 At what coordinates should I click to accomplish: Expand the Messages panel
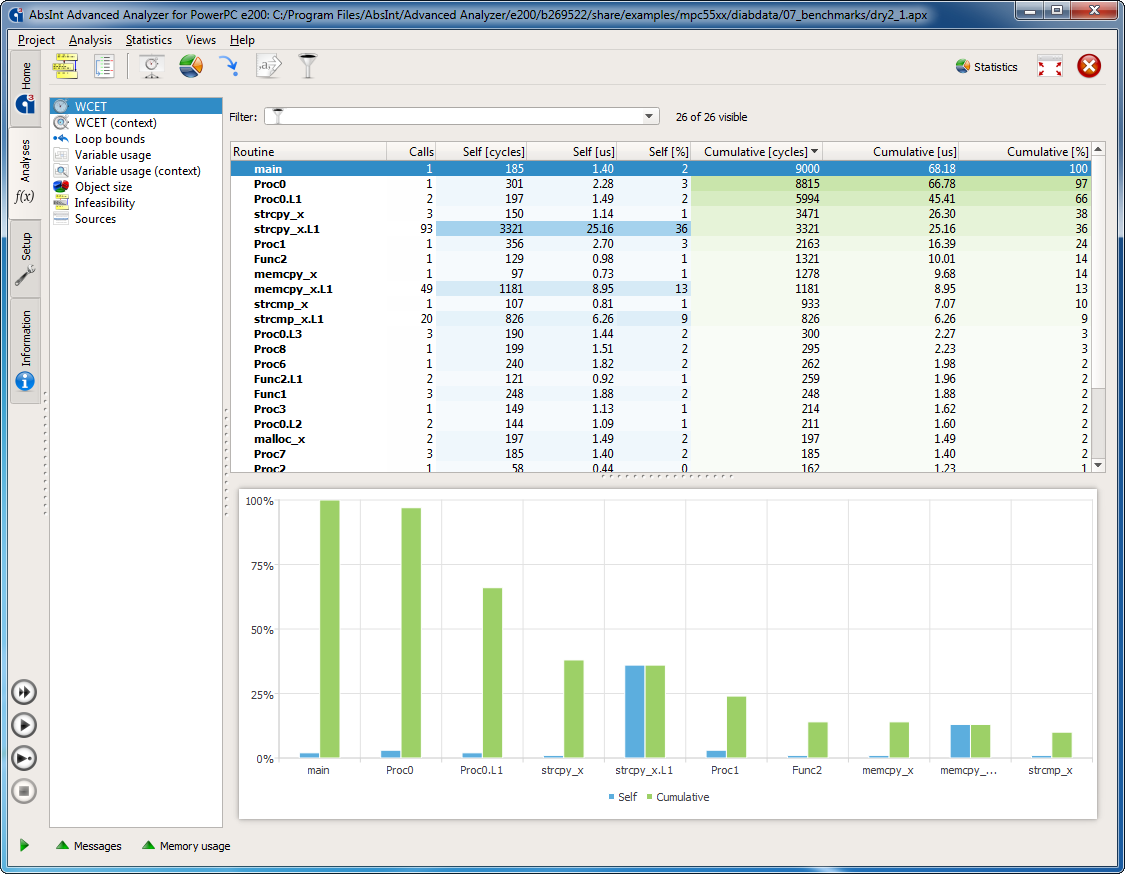(x=89, y=846)
